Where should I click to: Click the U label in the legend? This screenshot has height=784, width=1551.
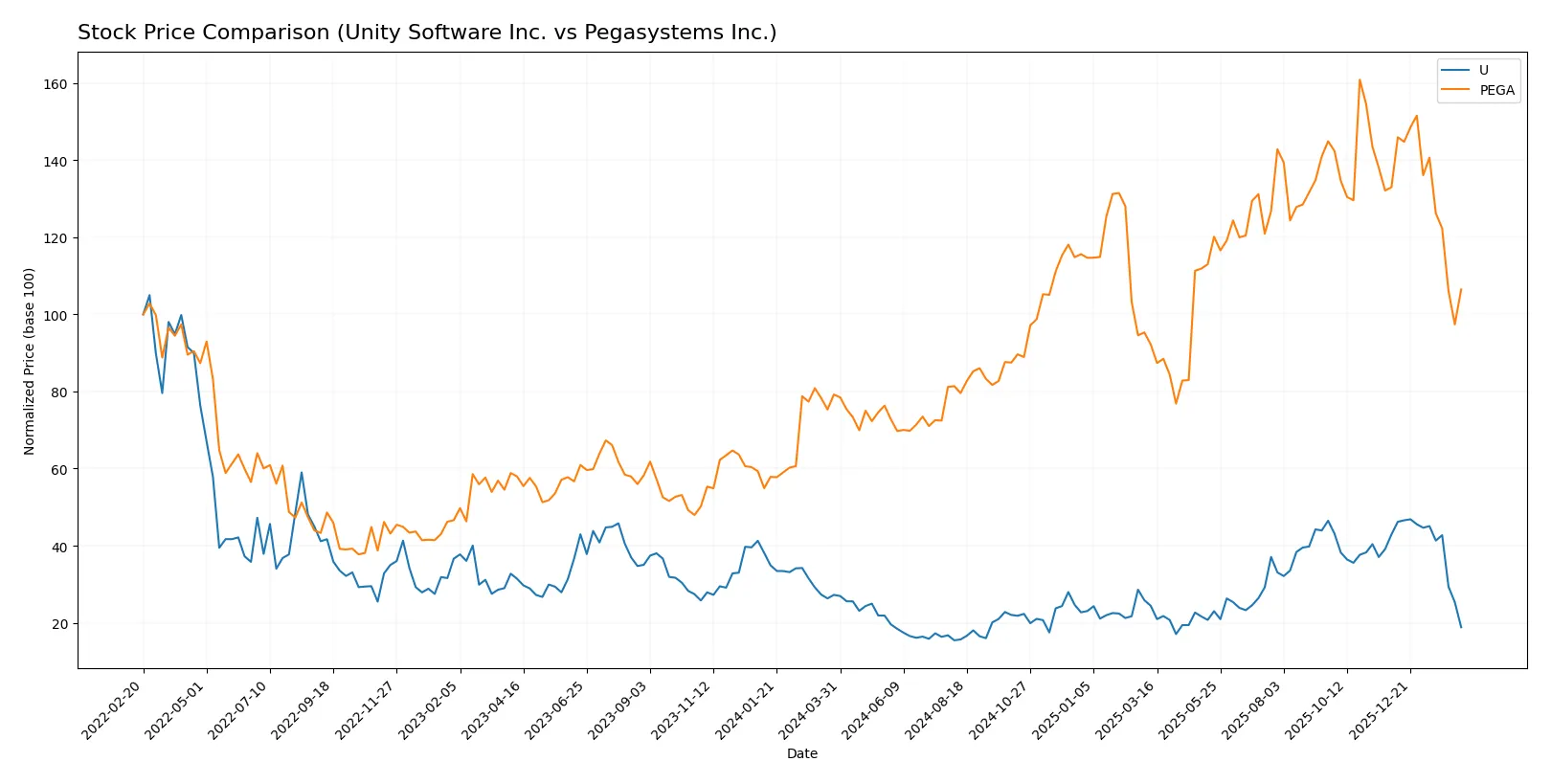point(1483,71)
